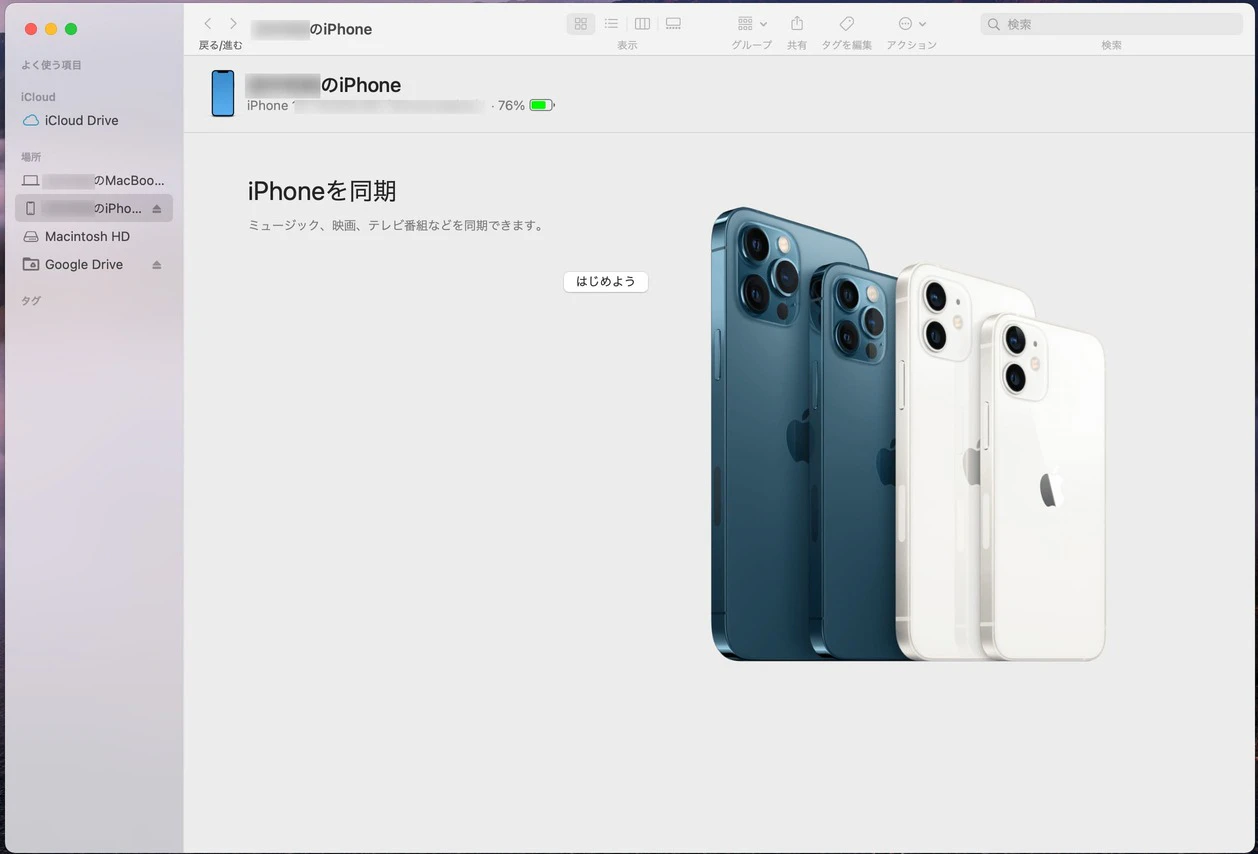Eject Google Drive in sidebar
The height and width of the screenshot is (854, 1258).
click(156, 265)
